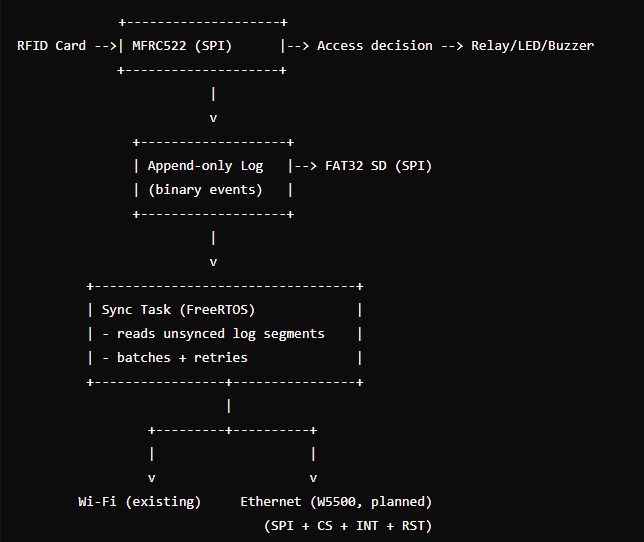
Task: Click the down arrow above the Sync Task box
Action: point(213,262)
